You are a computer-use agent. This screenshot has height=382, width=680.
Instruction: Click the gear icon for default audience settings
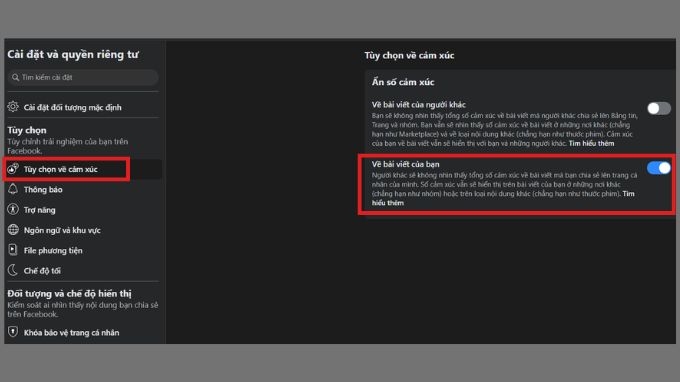click(x=13, y=107)
